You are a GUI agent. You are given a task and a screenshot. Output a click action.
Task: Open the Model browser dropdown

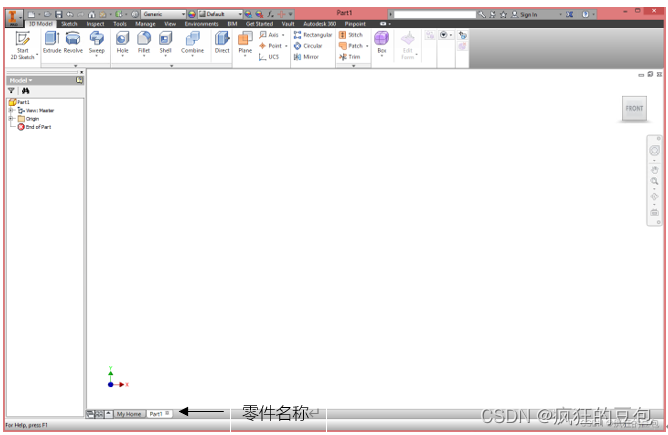(21, 80)
